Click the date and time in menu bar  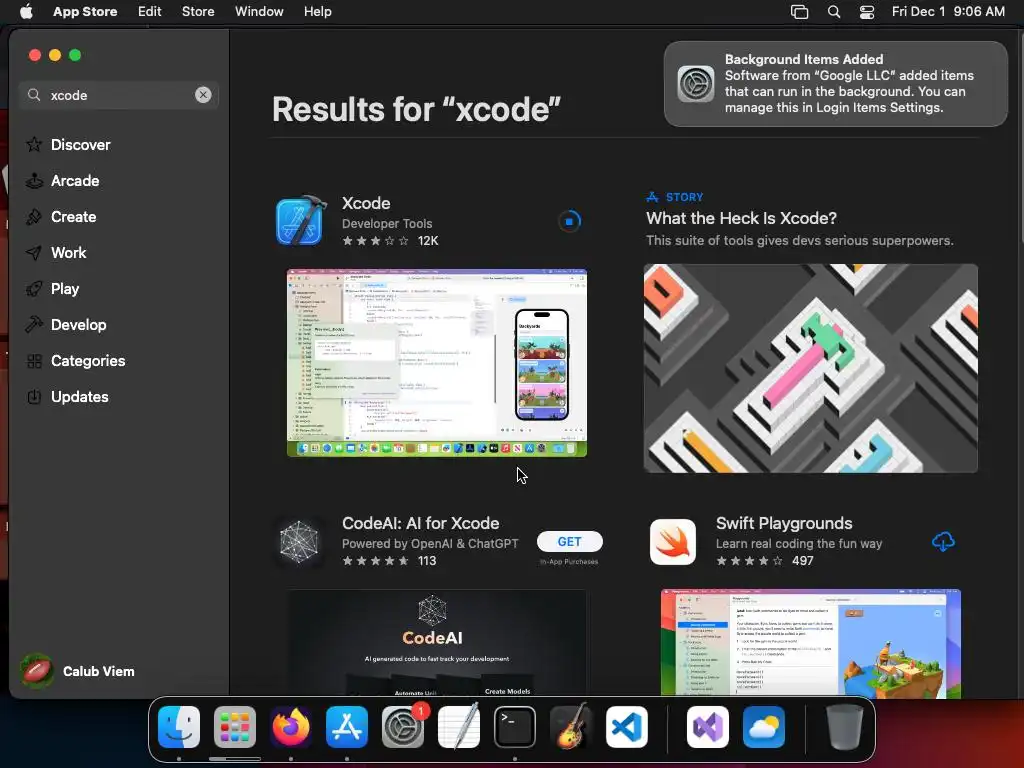pyautogui.click(x=948, y=11)
